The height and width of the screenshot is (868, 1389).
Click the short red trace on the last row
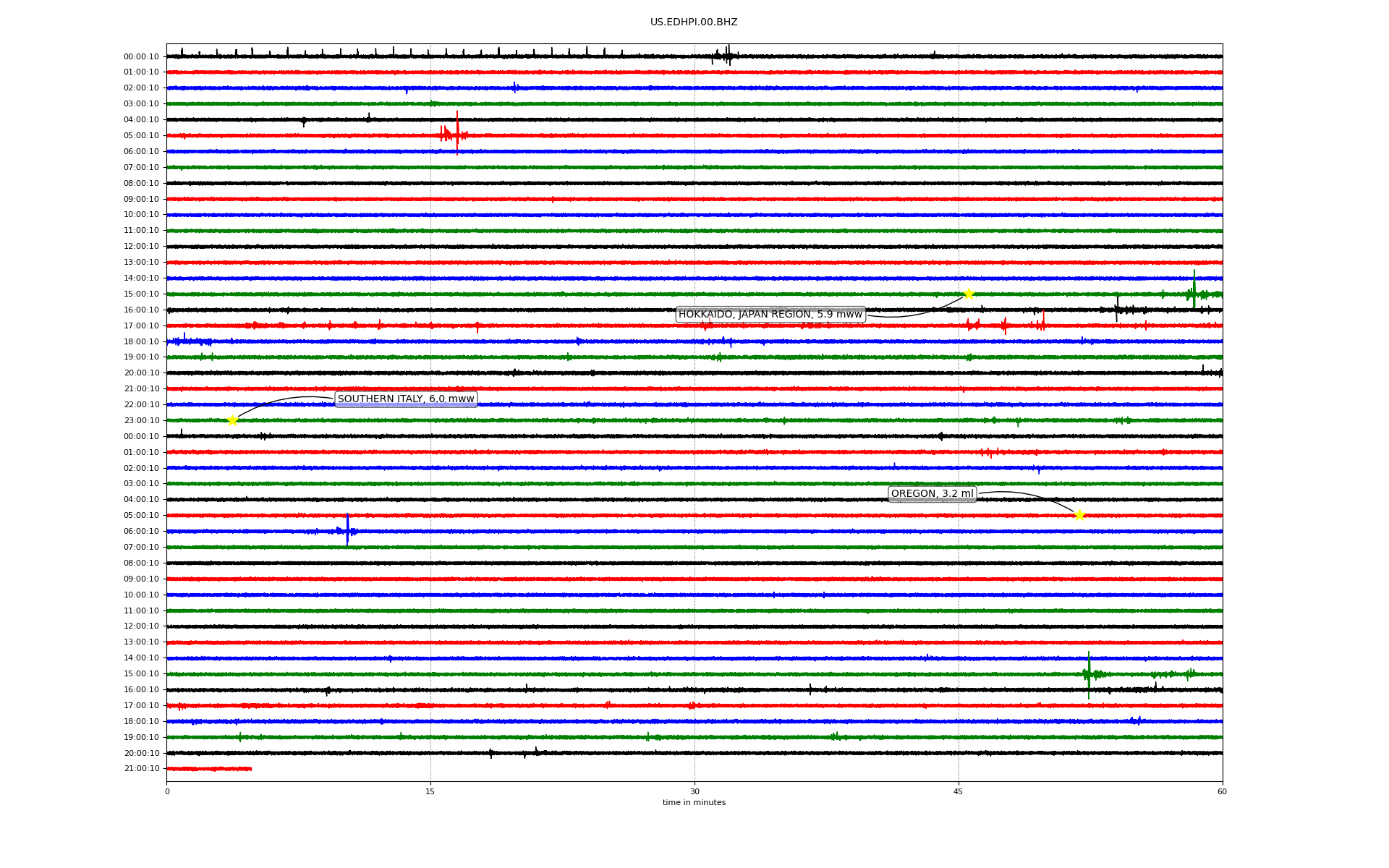pos(210,769)
